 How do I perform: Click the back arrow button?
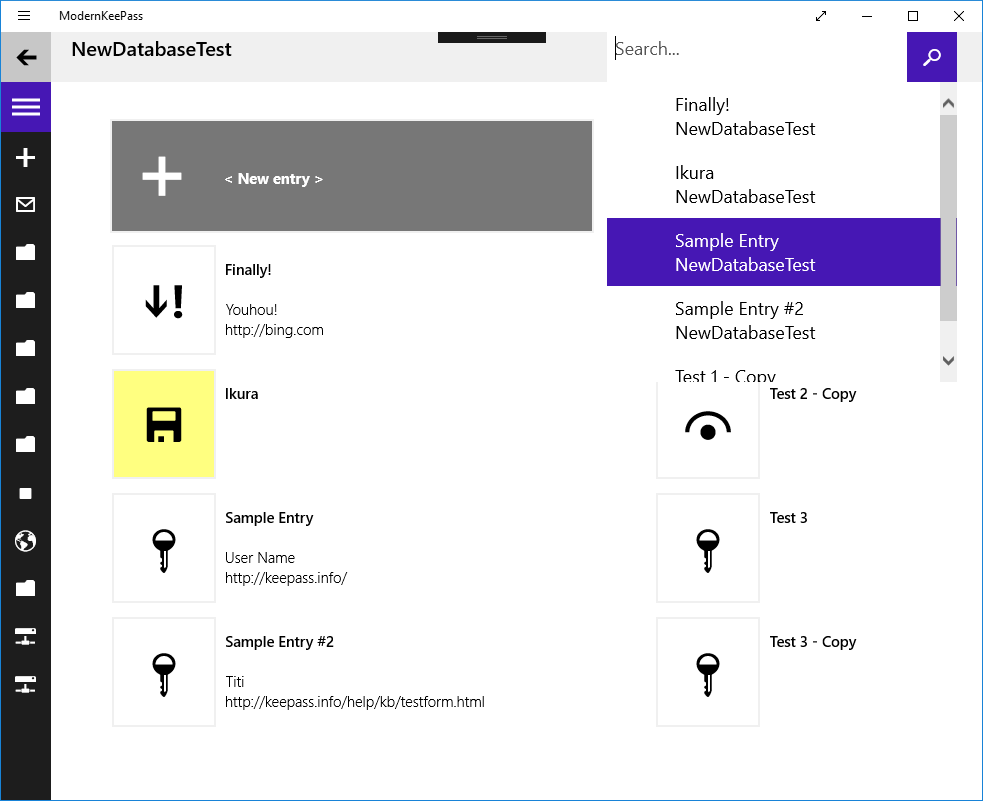pyautogui.click(x=26, y=57)
